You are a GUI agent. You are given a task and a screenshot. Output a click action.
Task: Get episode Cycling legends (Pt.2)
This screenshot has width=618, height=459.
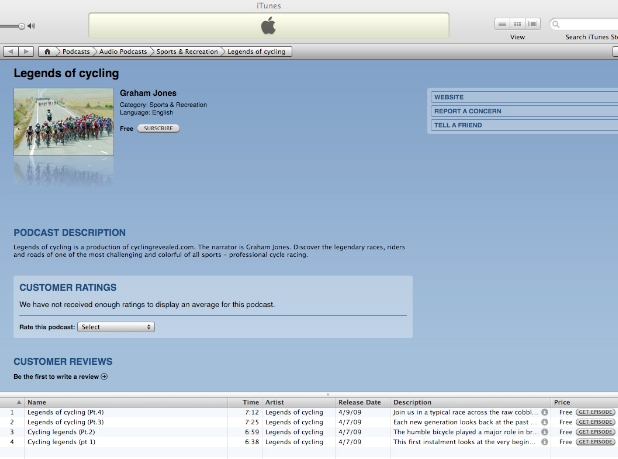coord(596,432)
